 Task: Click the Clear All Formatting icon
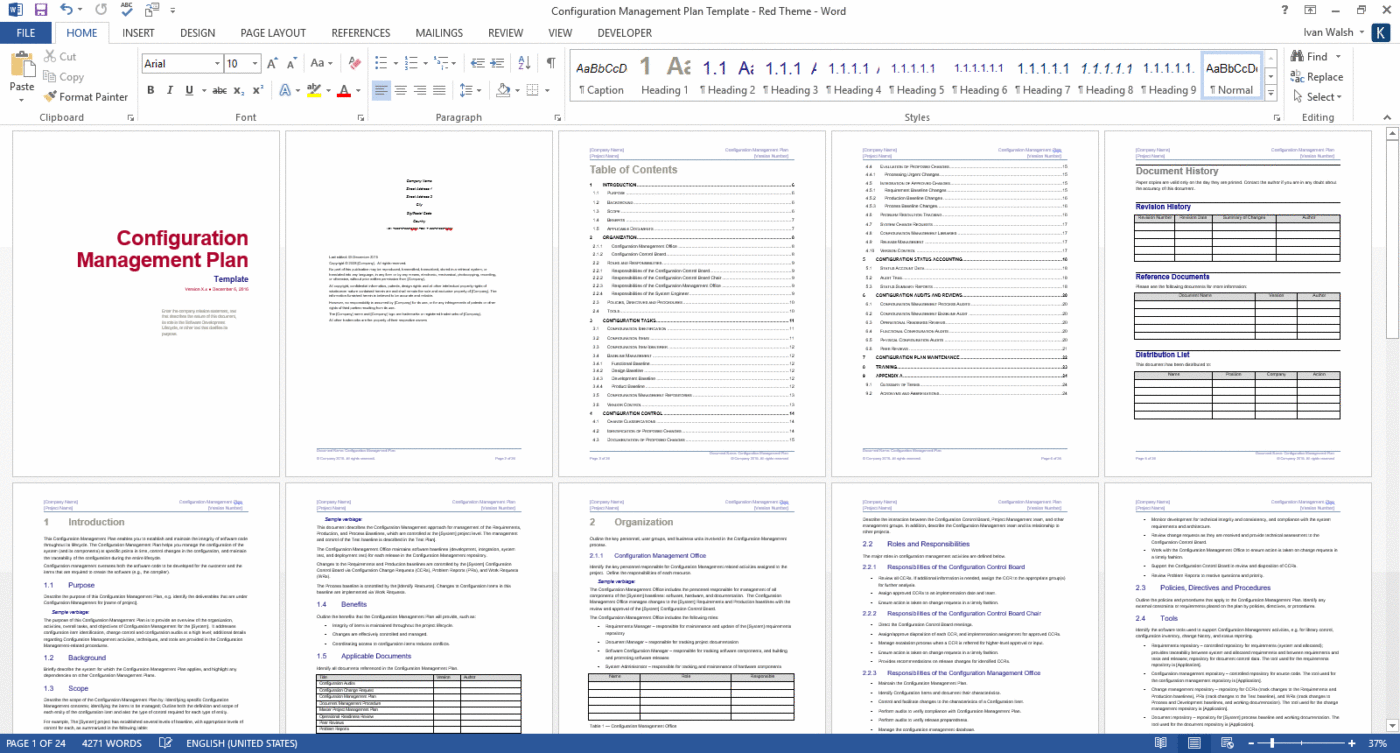[354, 61]
